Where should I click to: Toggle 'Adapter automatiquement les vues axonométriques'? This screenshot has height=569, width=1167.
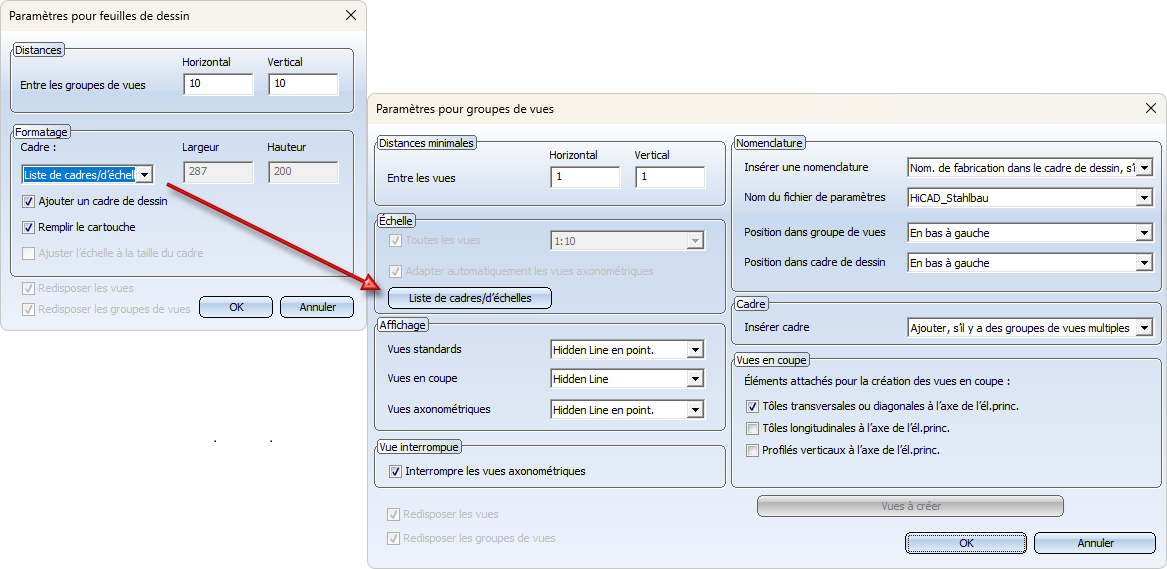pos(394,271)
